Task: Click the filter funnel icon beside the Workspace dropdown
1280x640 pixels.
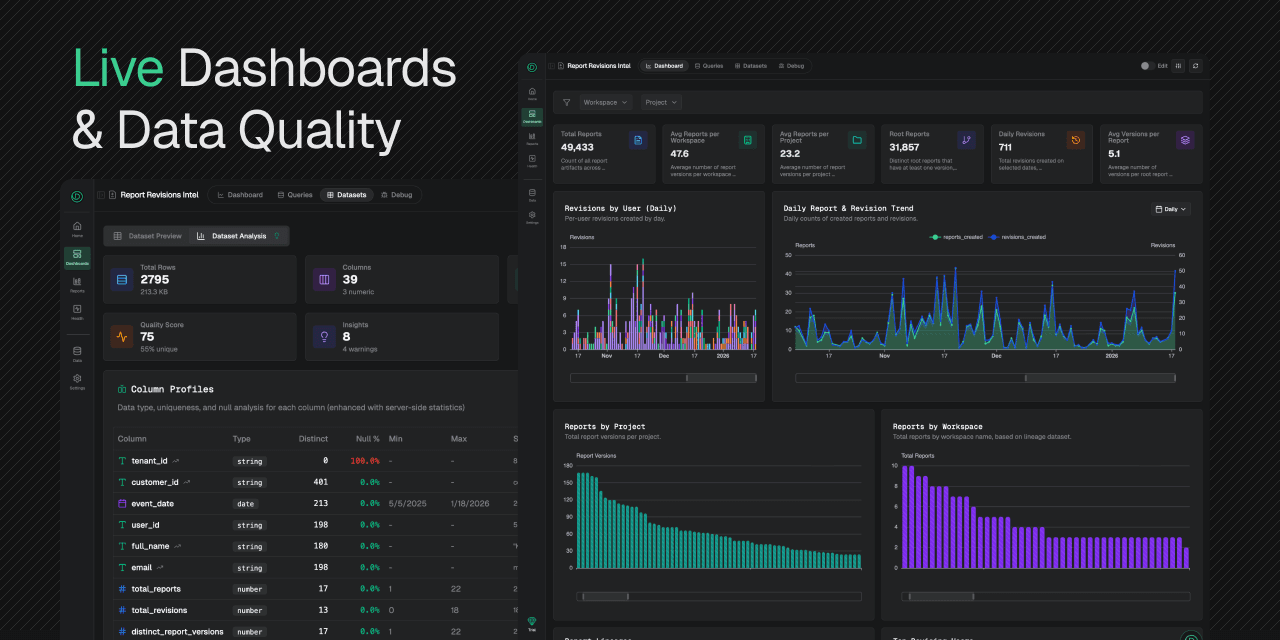Action: point(566,102)
